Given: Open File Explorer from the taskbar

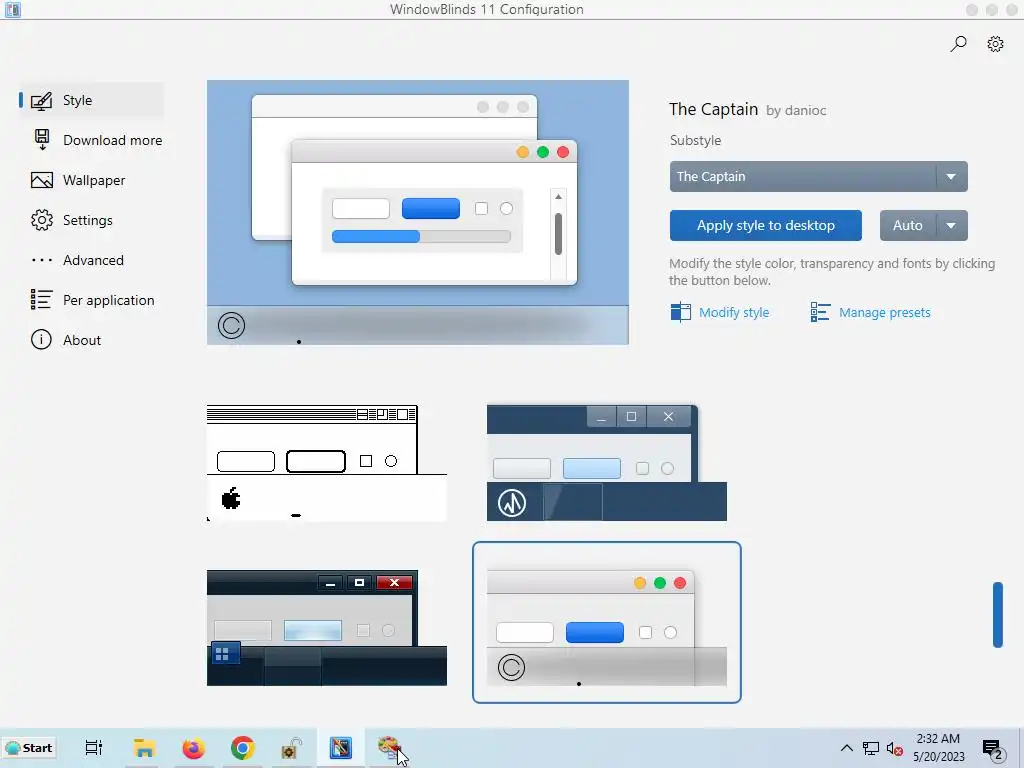Looking at the screenshot, I should pyautogui.click(x=144, y=748).
